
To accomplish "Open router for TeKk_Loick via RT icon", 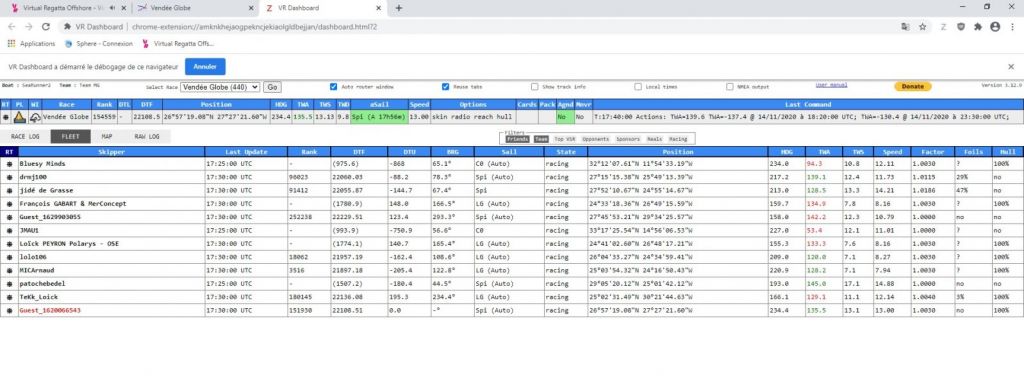I will pyautogui.click(x=9, y=297).
